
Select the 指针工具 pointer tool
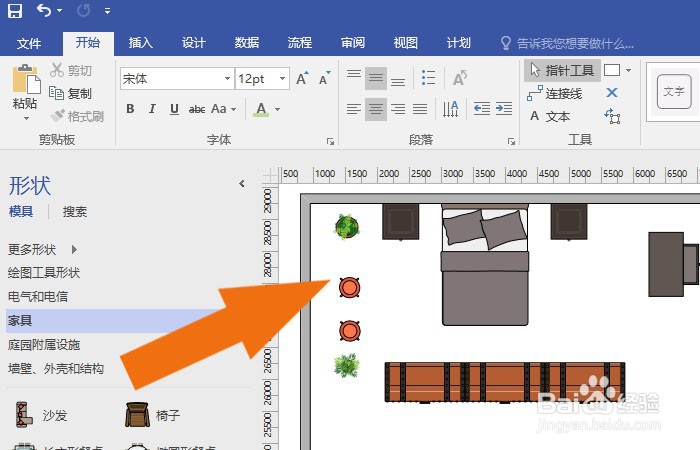click(x=562, y=70)
